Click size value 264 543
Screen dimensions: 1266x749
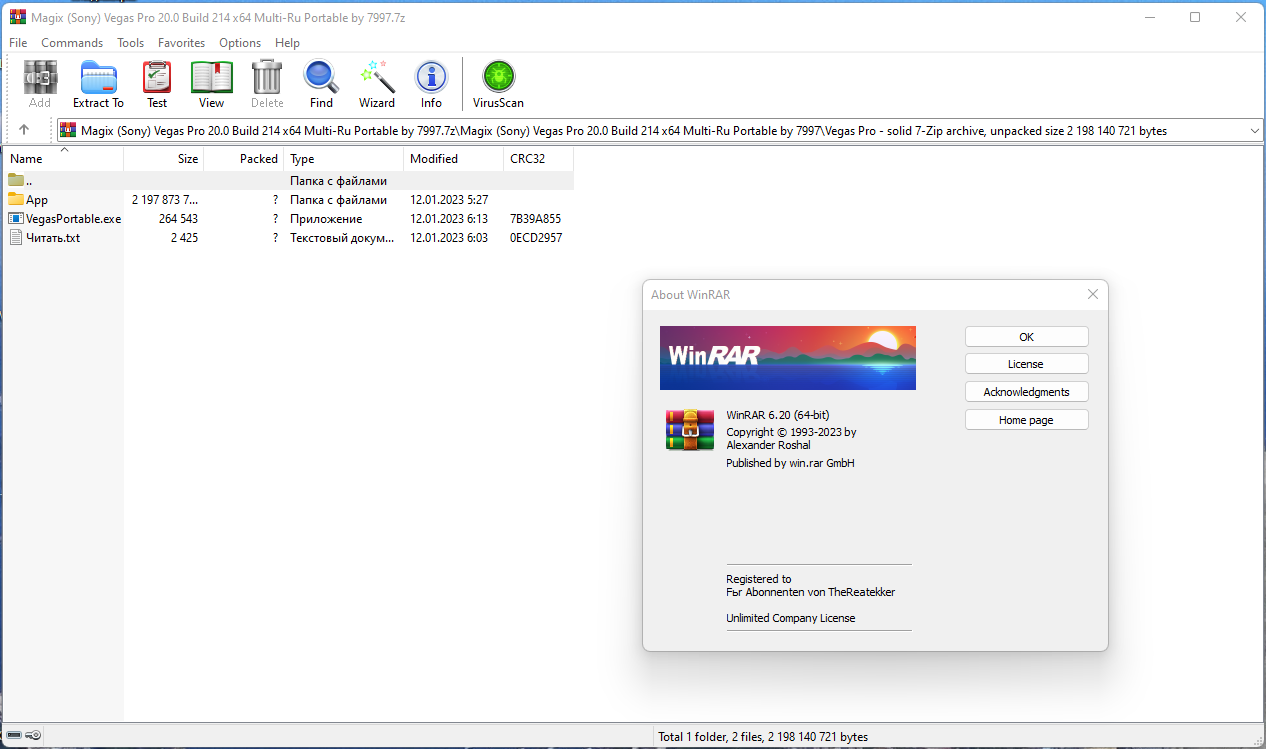point(178,219)
